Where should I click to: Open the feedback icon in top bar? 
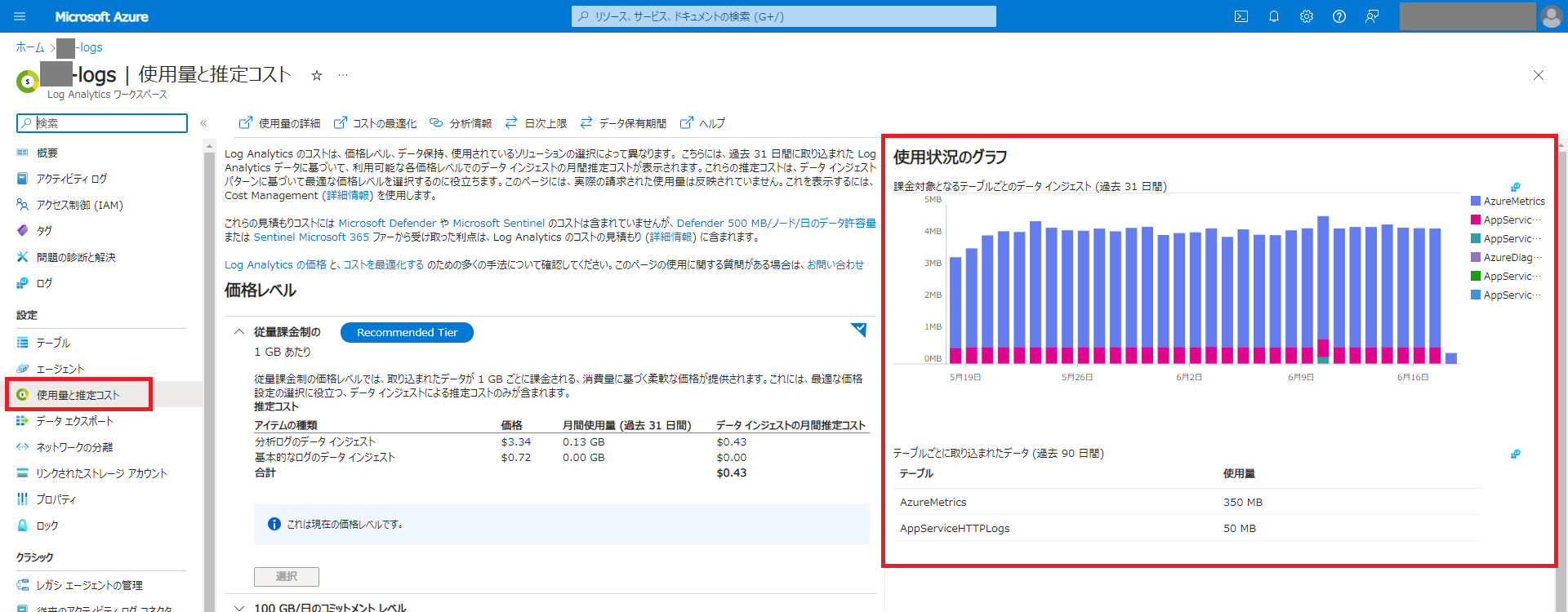(1372, 16)
